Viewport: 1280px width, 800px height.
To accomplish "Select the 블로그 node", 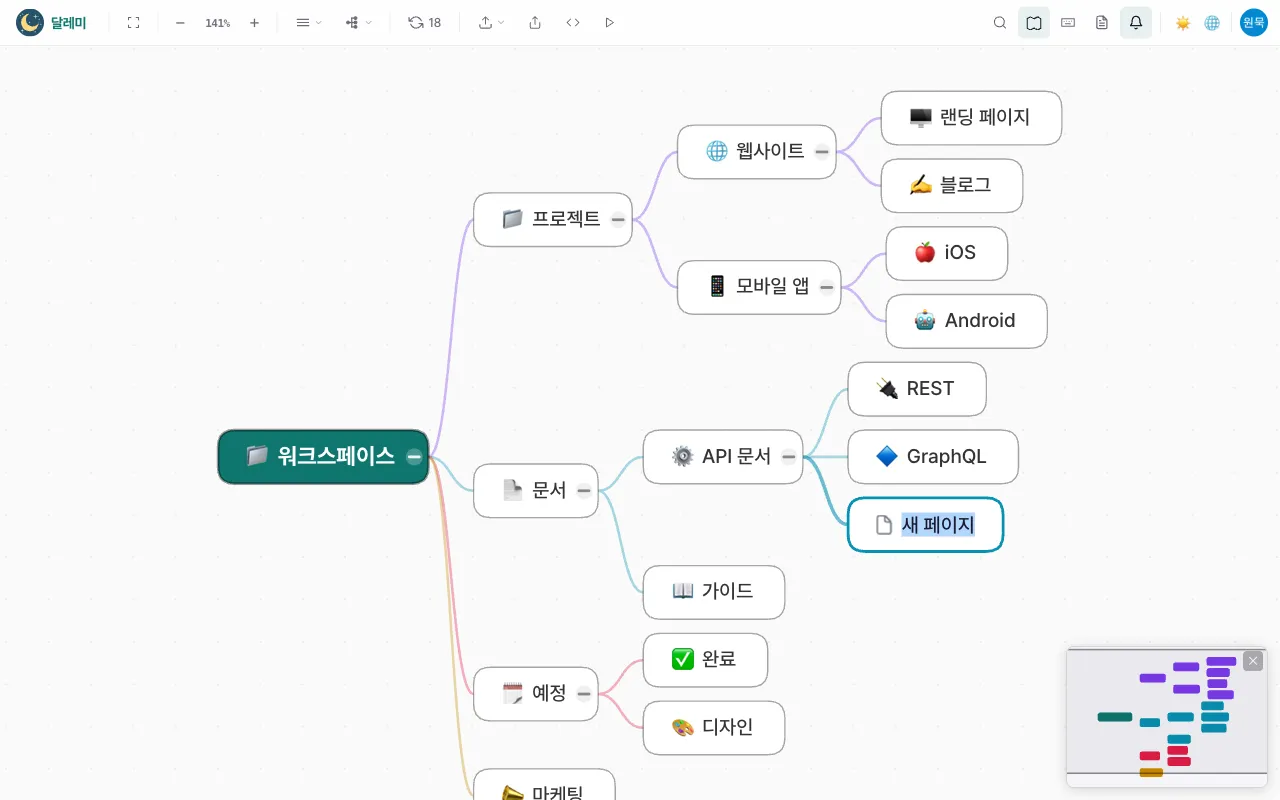I will pyautogui.click(x=952, y=185).
